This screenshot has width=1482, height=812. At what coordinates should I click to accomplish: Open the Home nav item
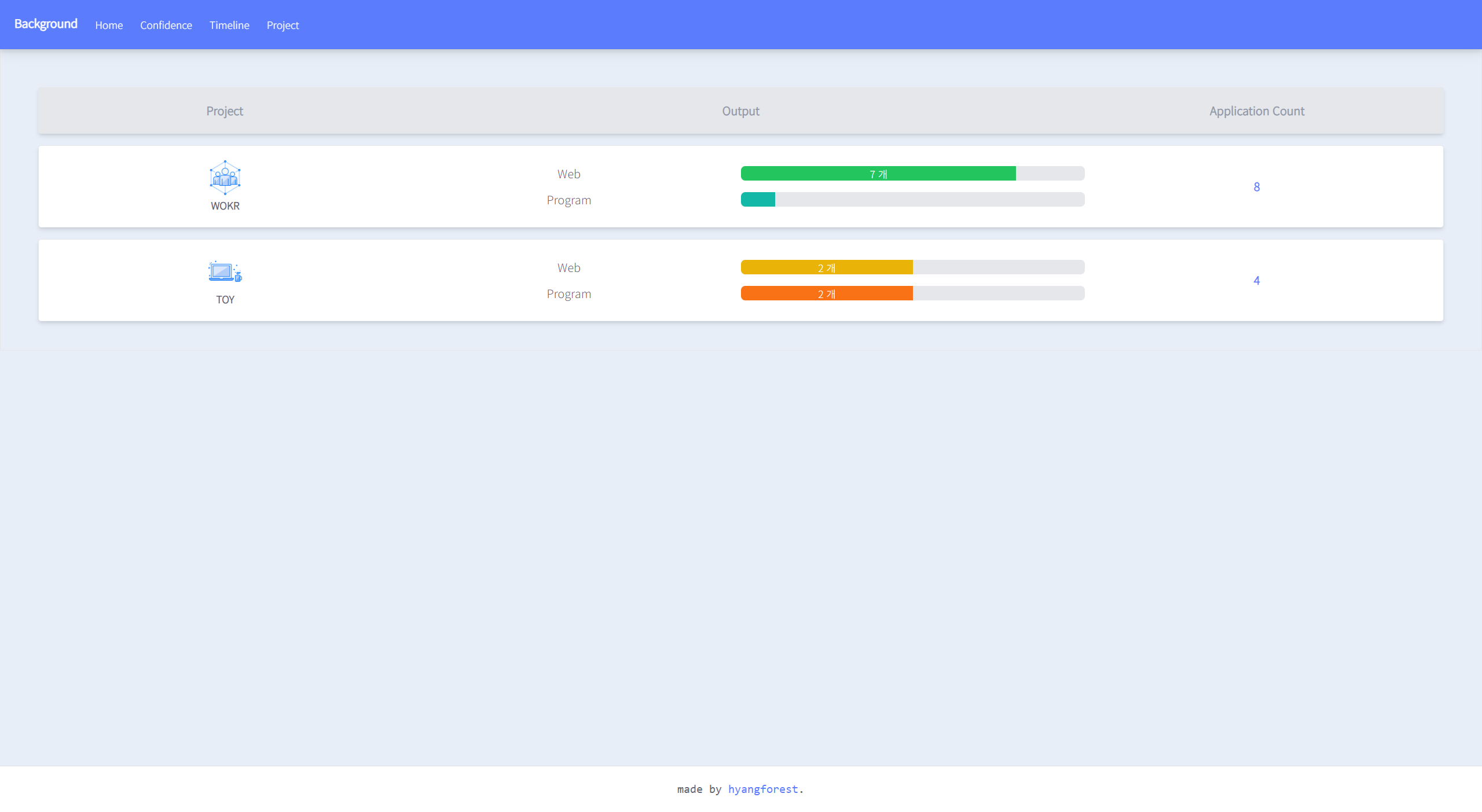(x=109, y=25)
